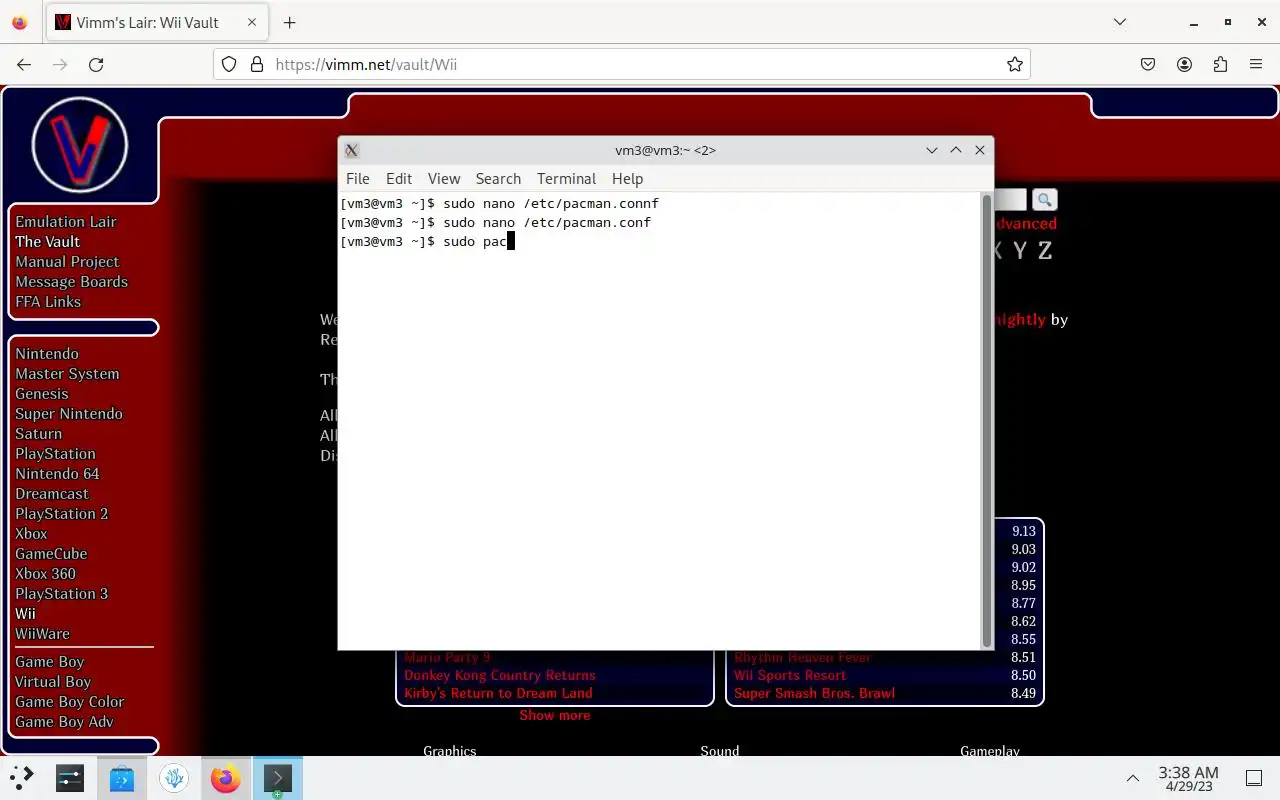Select Game Boy Color in sidebar

69,702
